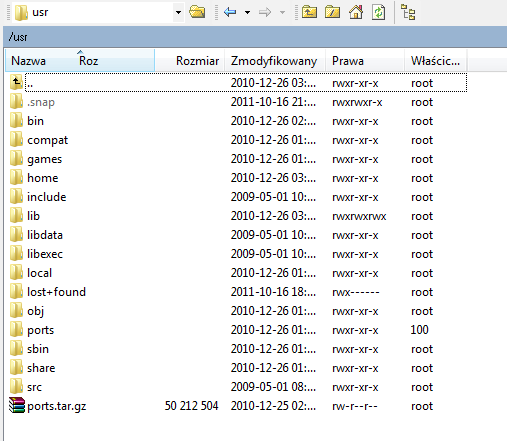
Task: Select the compat folder
Action: 48,140
